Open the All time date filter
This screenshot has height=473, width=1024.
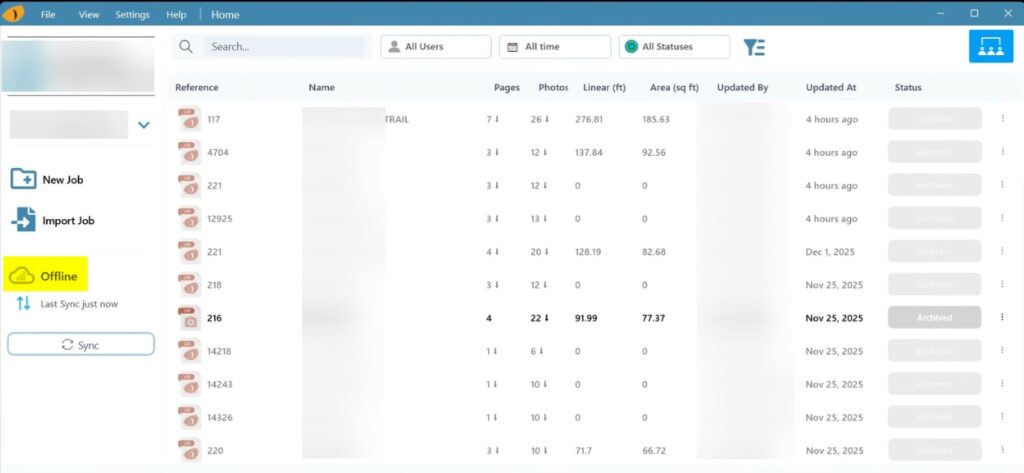pos(555,47)
